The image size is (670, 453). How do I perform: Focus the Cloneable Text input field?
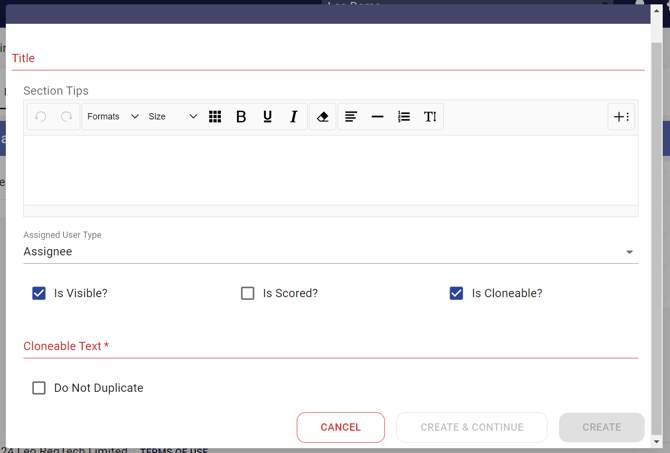coord(330,346)
